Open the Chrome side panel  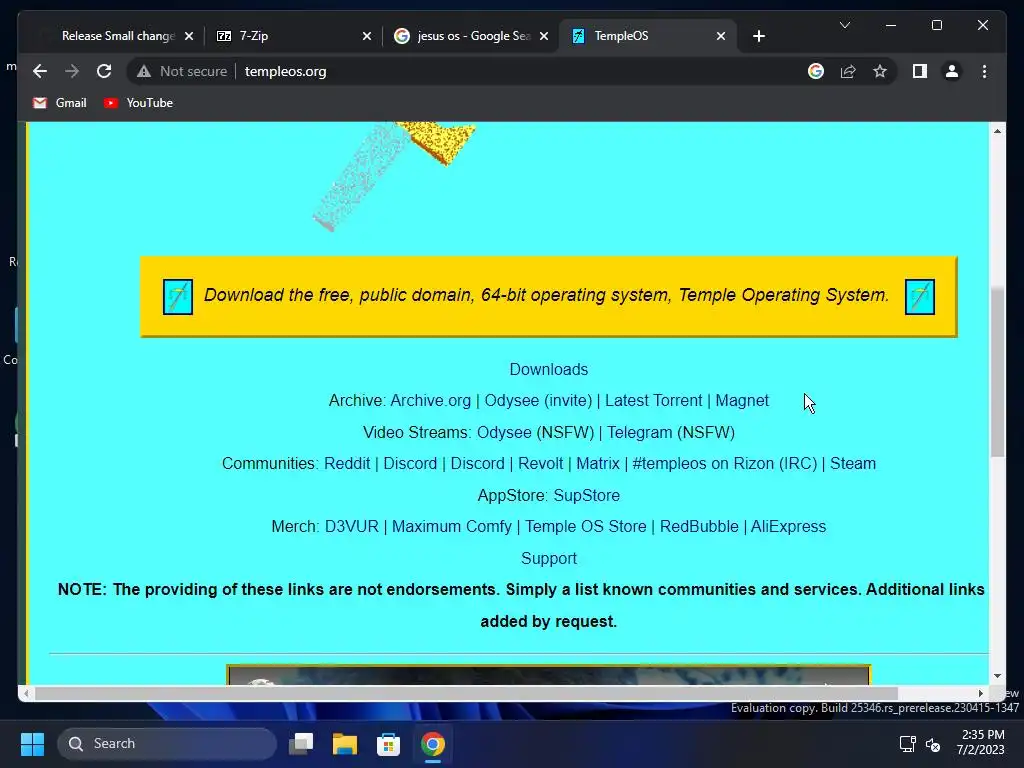point(920,71)
